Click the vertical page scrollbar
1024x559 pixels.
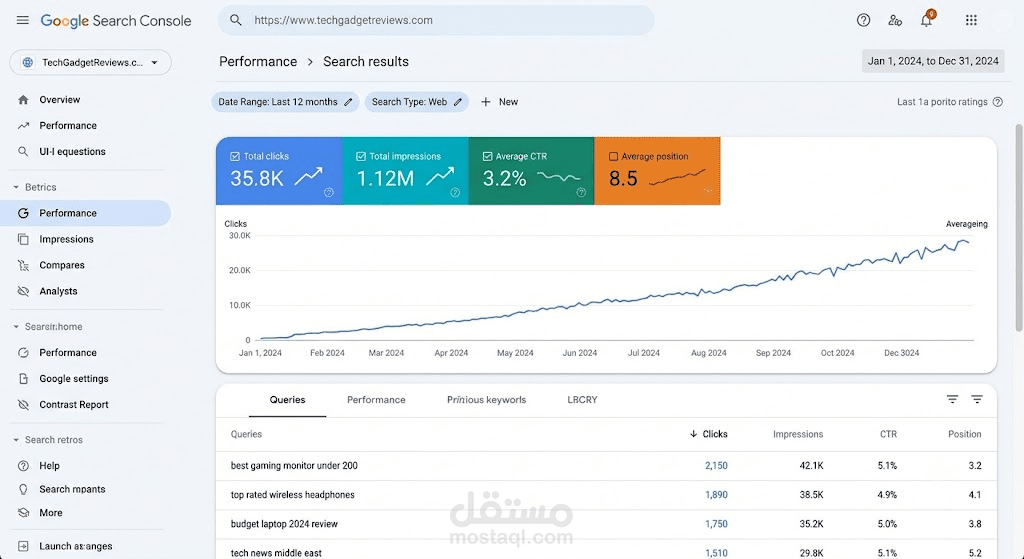tap(1019, 227)
